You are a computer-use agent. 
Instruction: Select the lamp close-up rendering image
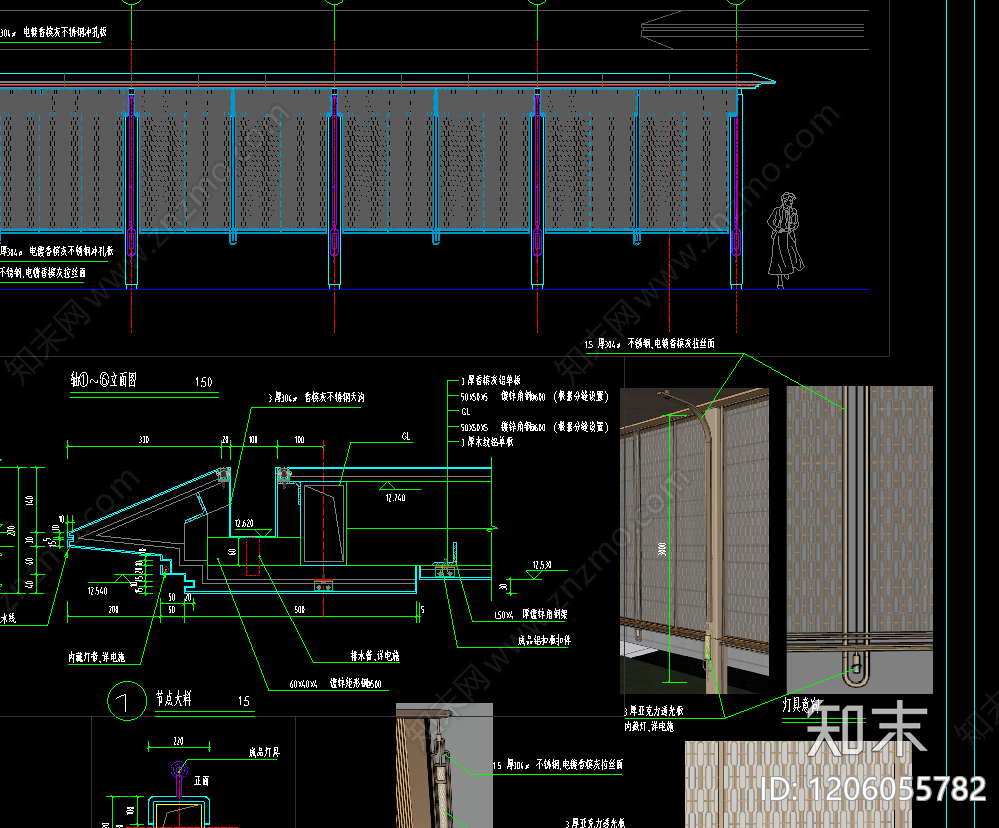859,539
